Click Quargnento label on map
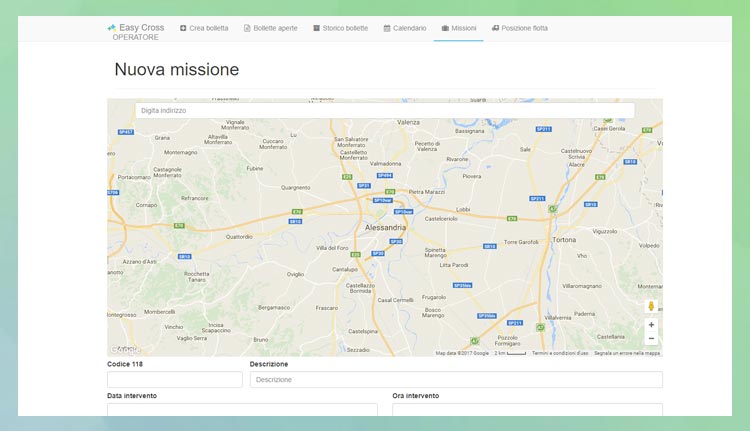750x431 pixels. pyautogui.click(x=296, y=188)
